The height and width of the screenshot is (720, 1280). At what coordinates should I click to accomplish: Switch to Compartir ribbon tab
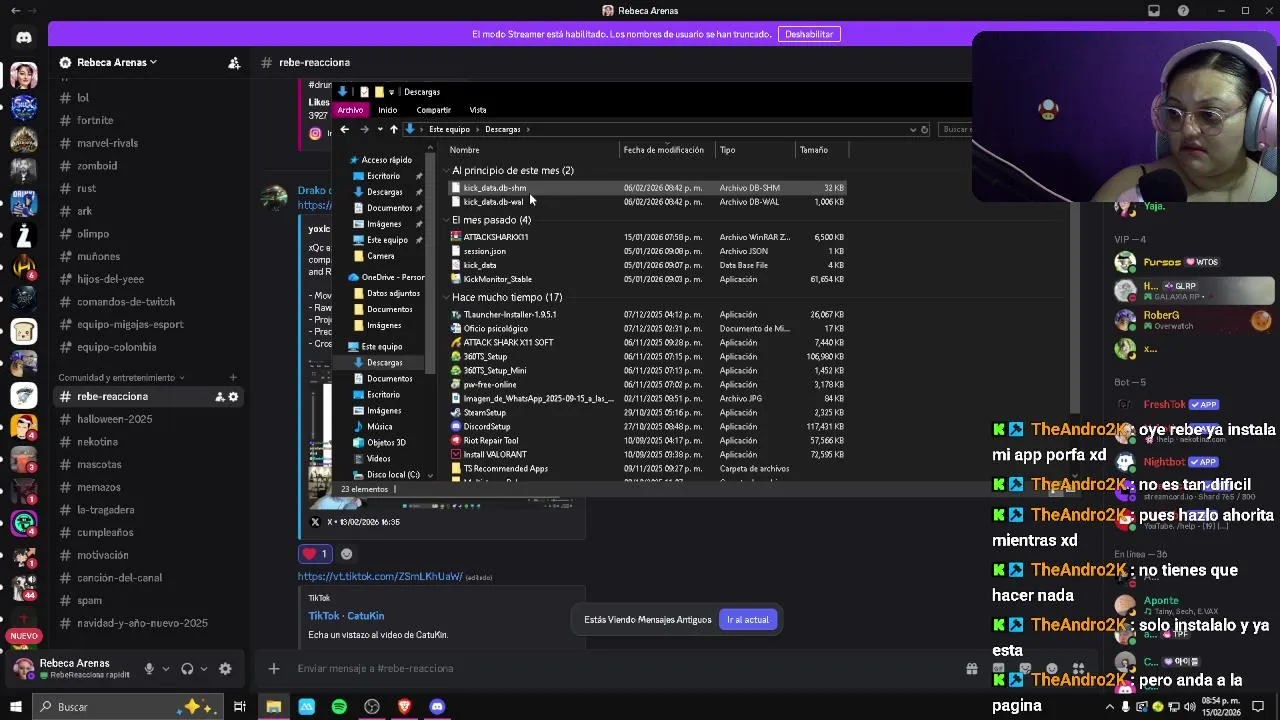(x=433, y=110)
